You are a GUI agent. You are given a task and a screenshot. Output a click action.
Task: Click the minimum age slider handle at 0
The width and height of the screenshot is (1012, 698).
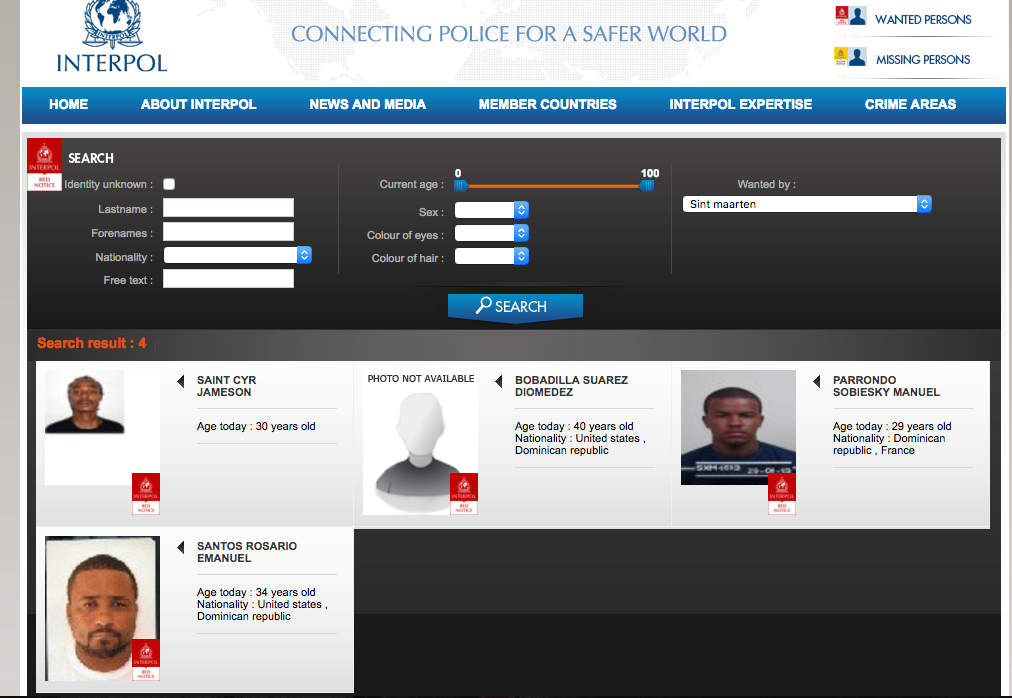(x=461, y=186)
